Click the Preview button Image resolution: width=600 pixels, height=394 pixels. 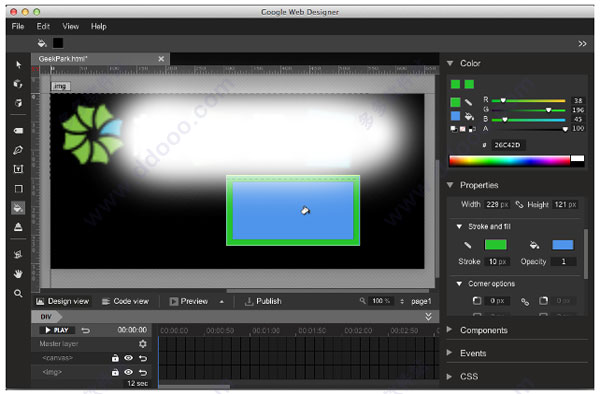pos(189,301)
